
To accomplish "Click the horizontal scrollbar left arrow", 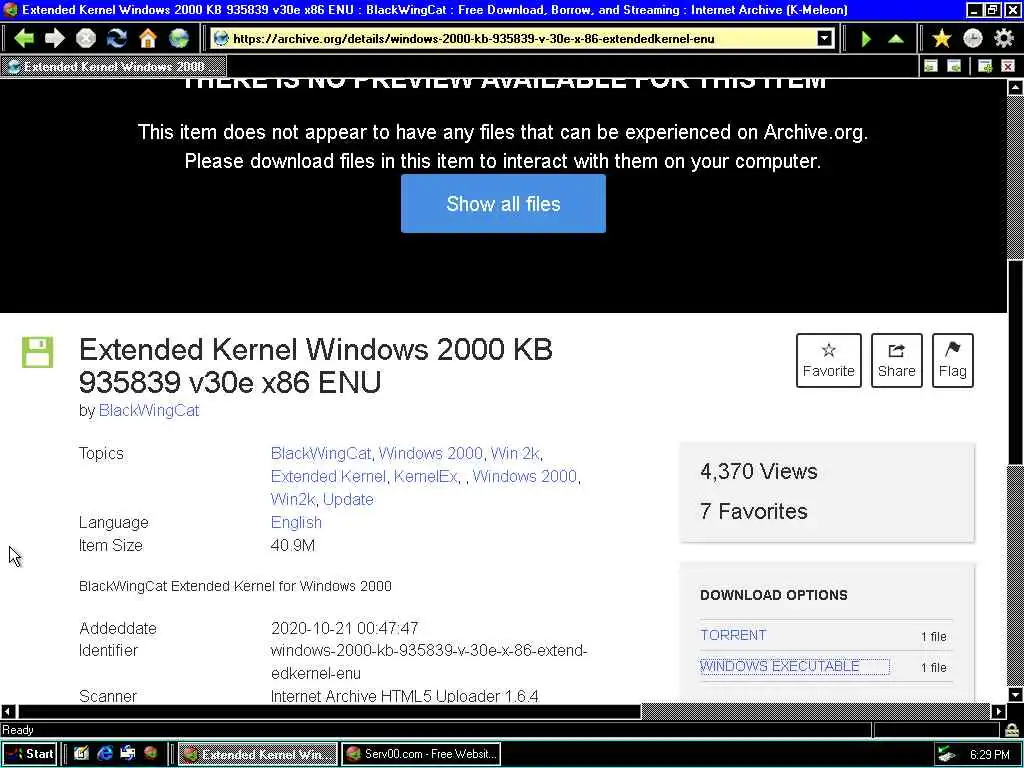I will (8, 711).
